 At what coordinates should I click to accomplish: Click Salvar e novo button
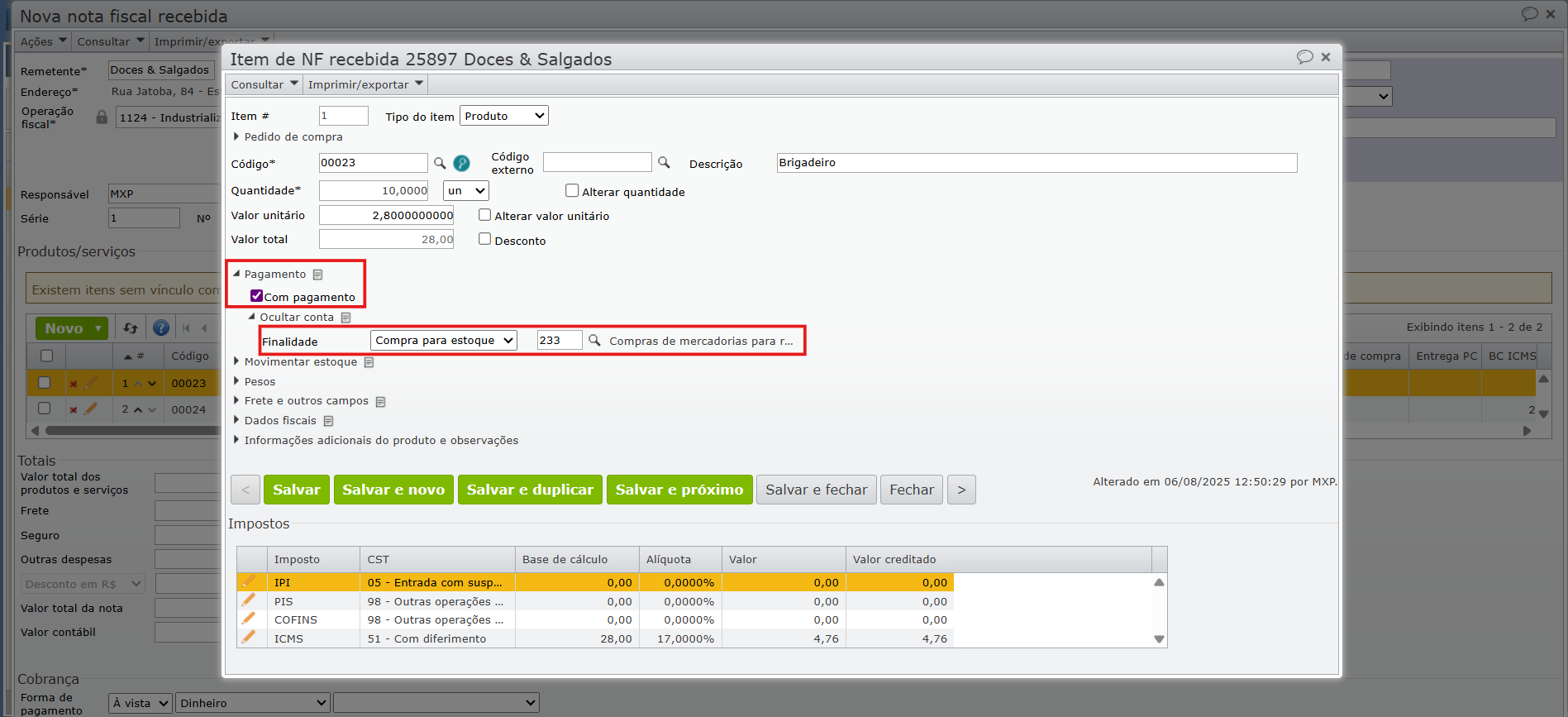click(393, 490)
